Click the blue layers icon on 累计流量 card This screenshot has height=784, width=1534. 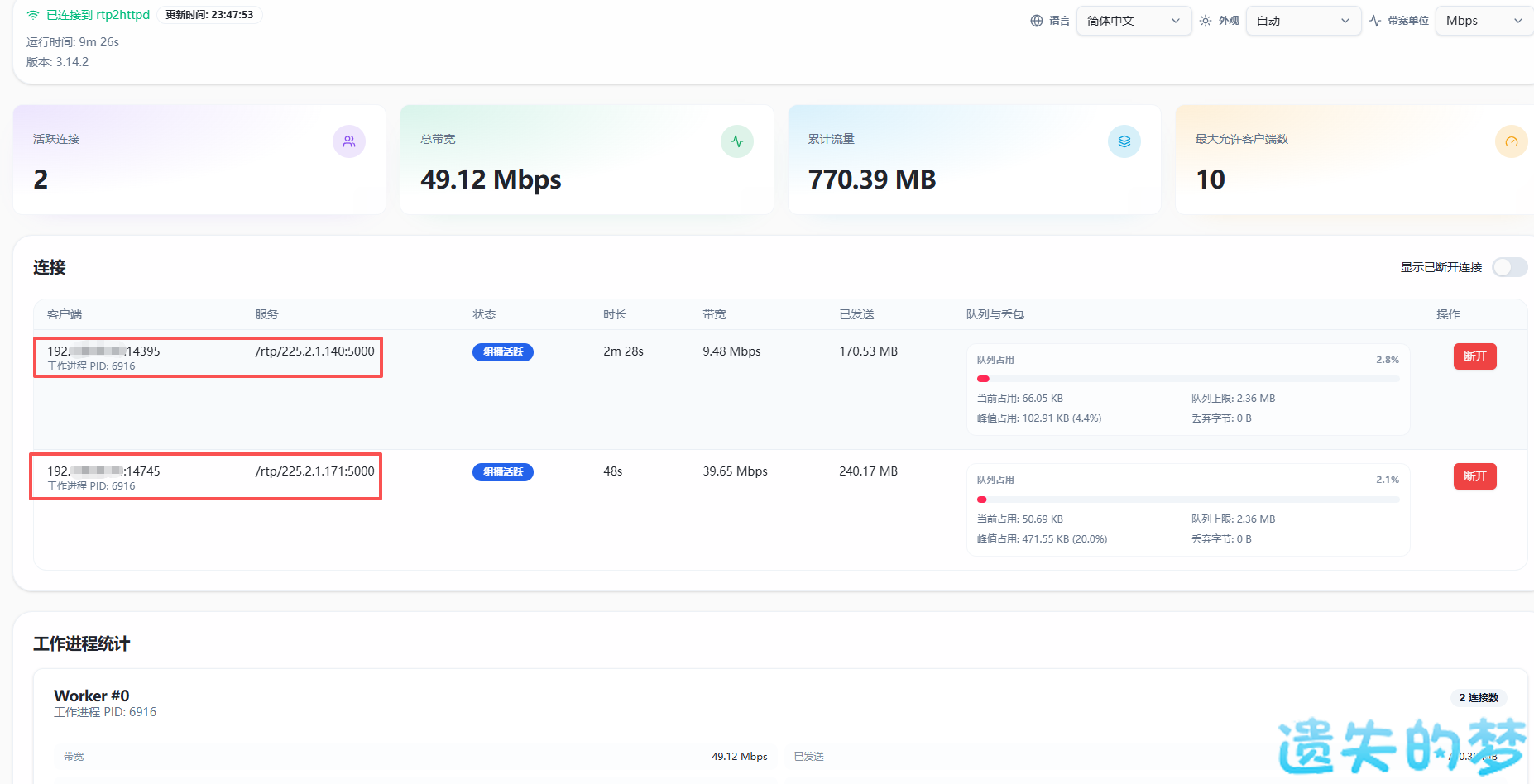click(1124, 141)
